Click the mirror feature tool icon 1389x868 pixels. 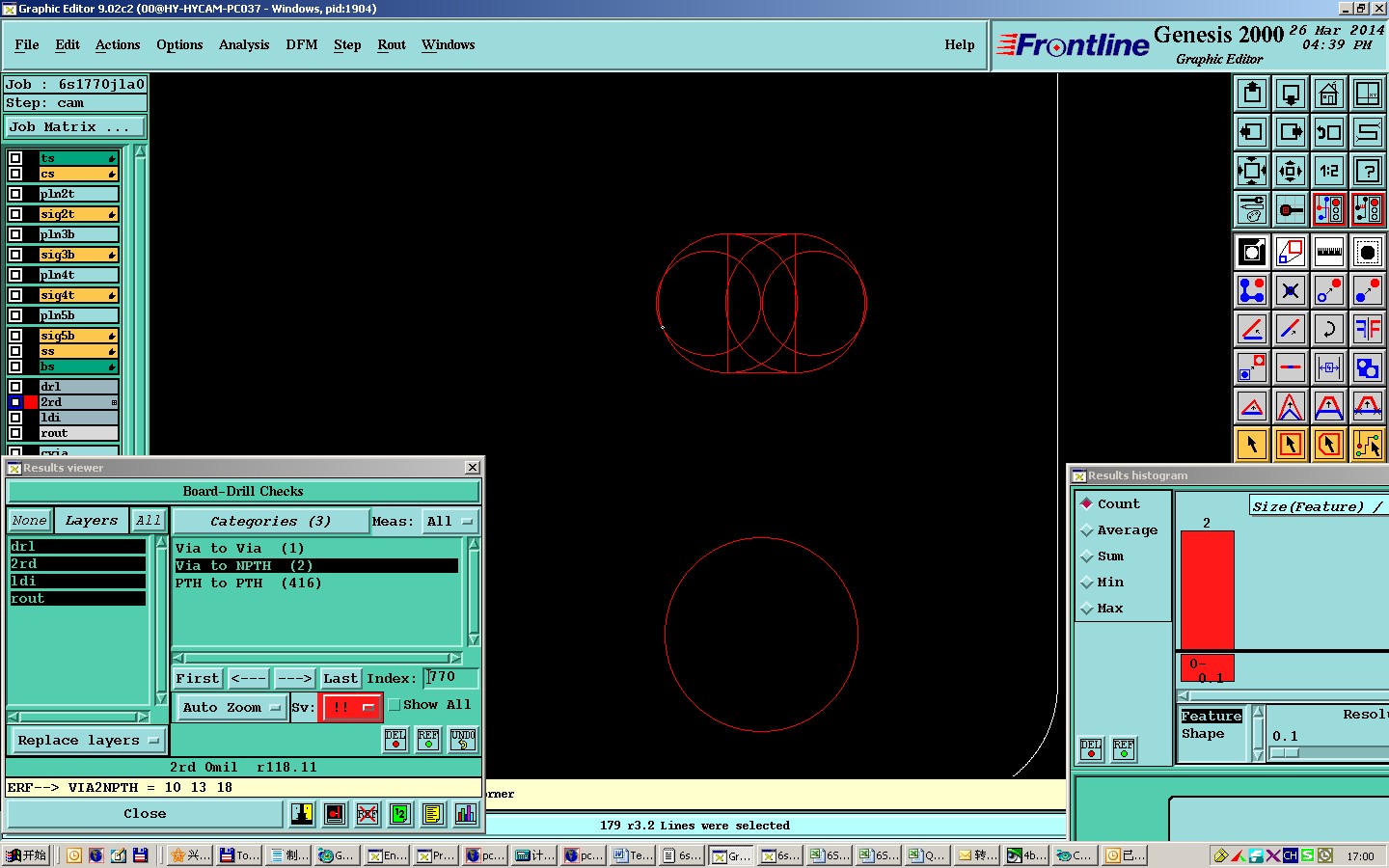click(1367, 329)
